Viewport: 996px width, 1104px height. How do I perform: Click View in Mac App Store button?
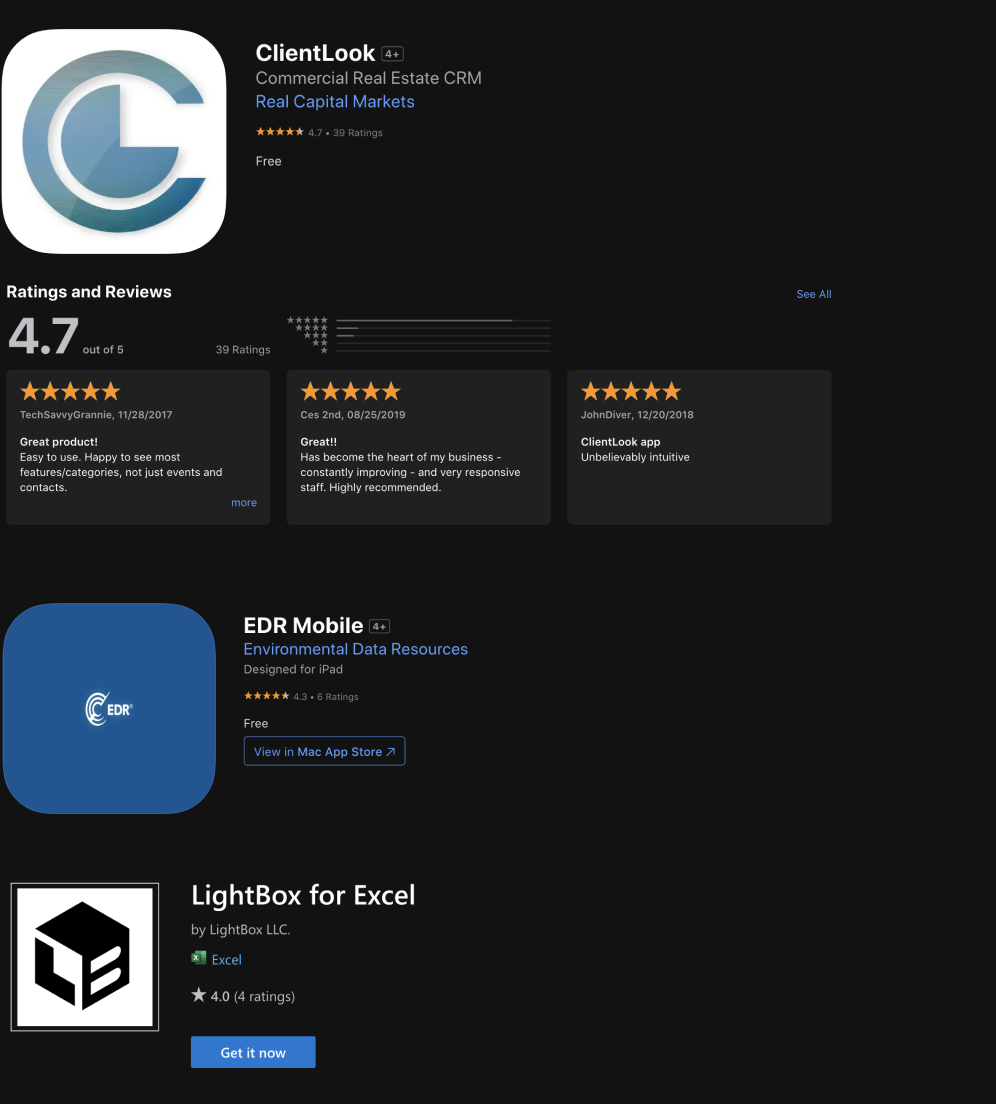(x=324, y=751)
